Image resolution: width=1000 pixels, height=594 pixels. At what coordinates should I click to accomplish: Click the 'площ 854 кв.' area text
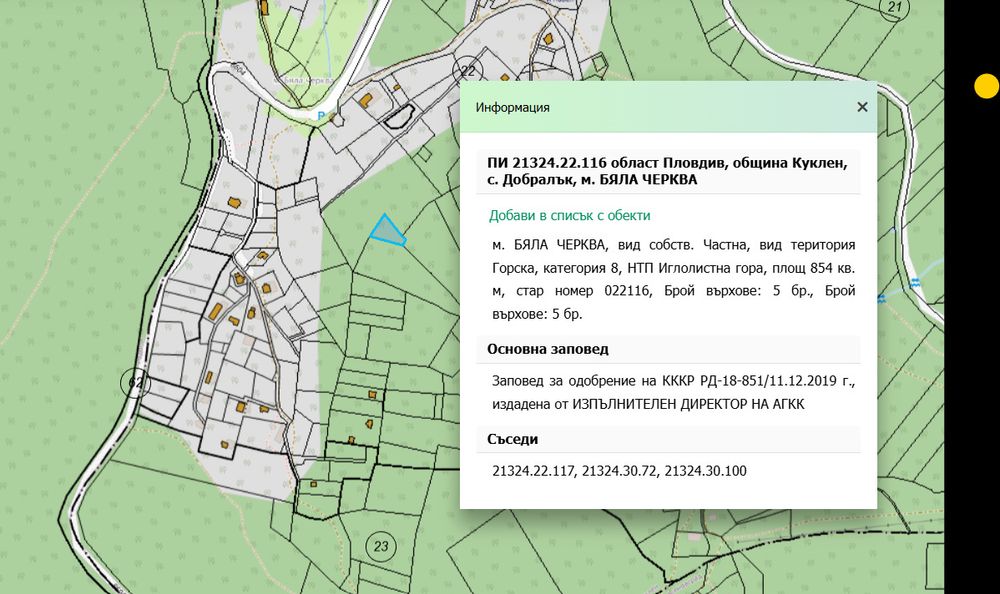point(812,268)
